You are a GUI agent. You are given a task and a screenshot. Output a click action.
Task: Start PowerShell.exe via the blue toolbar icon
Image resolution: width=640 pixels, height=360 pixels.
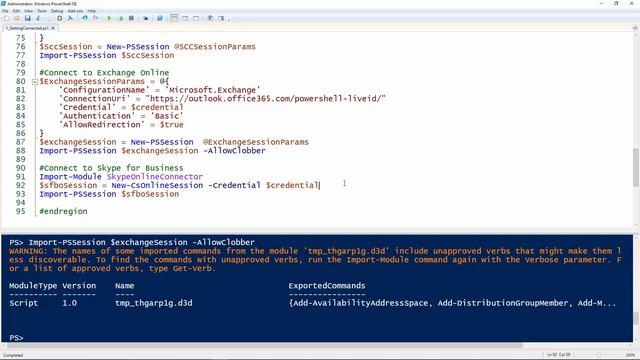(160, 18)
